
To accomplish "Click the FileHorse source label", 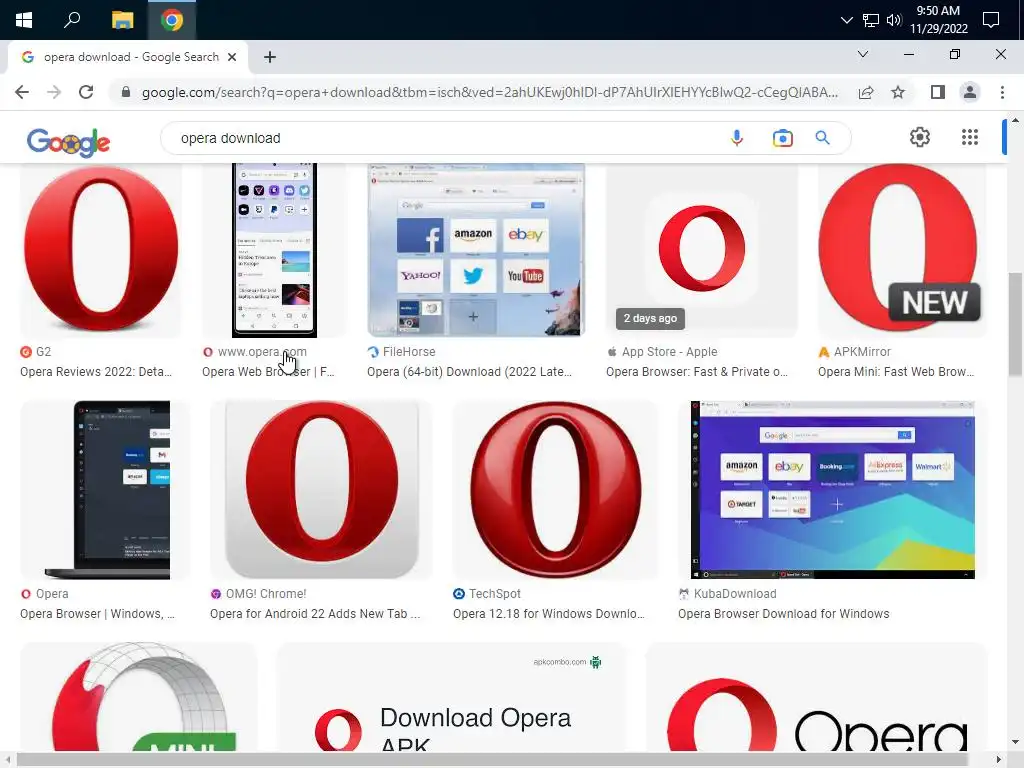I will [x=409, y=351].
